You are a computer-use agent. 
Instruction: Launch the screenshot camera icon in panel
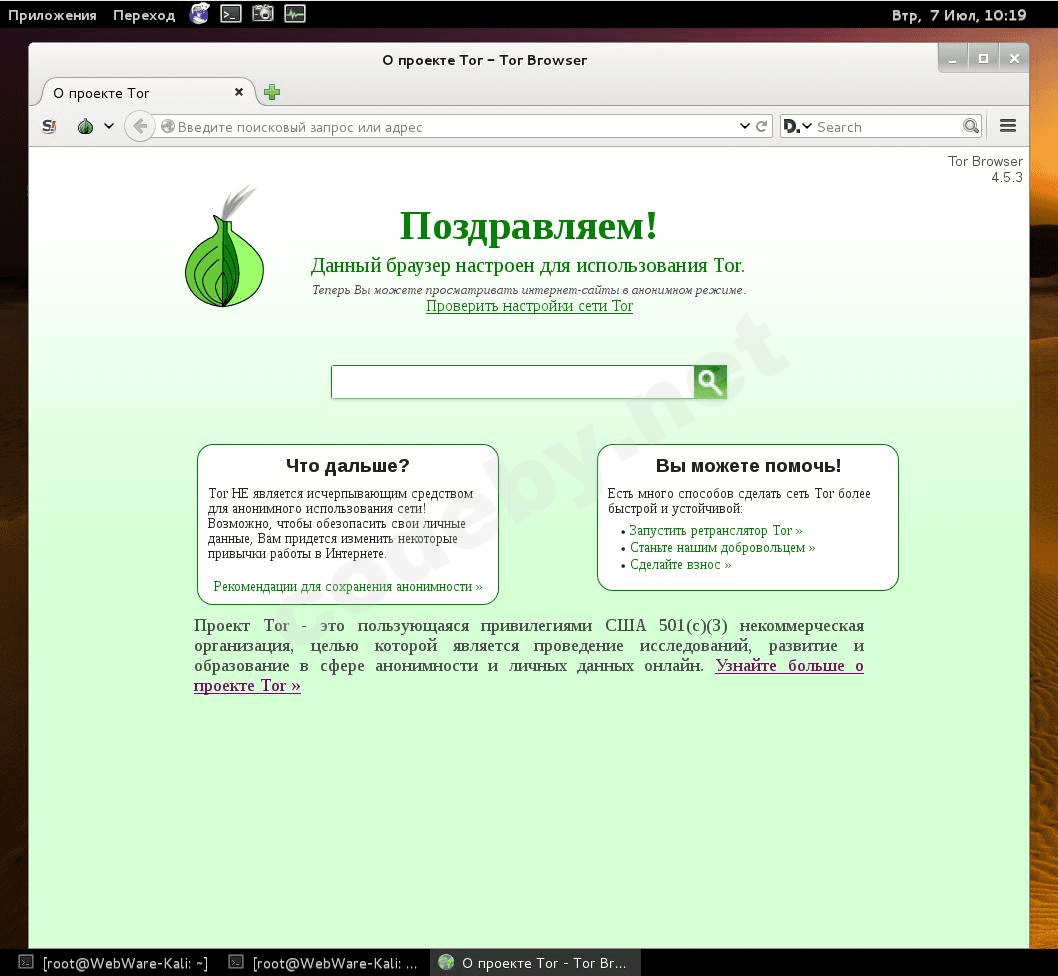[x=262, y=13]
